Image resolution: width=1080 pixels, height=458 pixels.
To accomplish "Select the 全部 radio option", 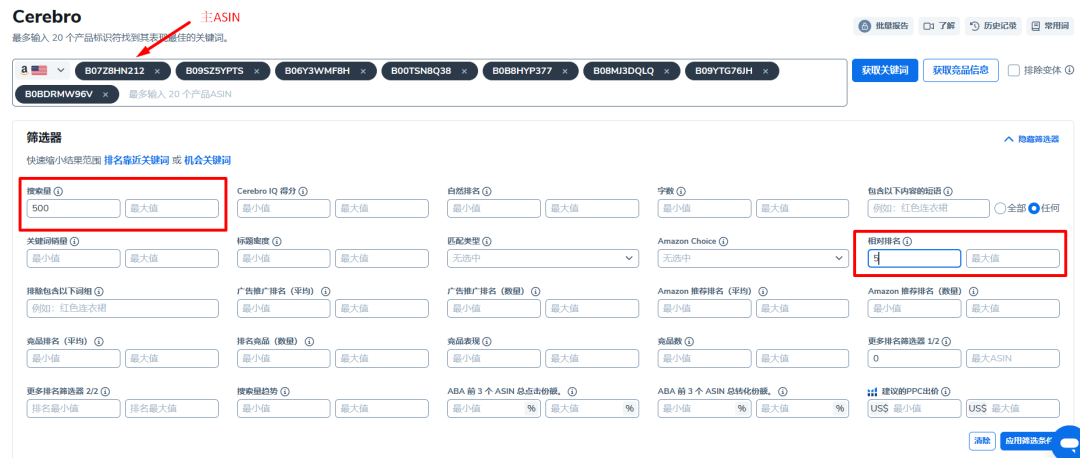I will pos(1000,208).
